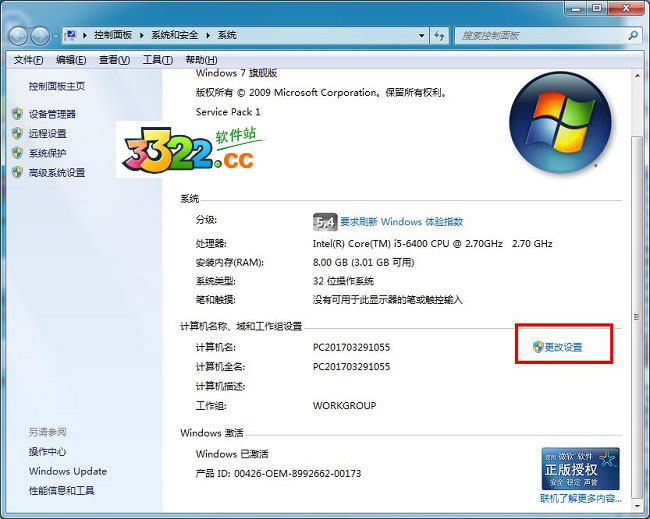Click the 8.00 GB (3.01 GB 可用) memory value
Image resolution: width=650 pixels, height=519 pixels.
point(364,262)
